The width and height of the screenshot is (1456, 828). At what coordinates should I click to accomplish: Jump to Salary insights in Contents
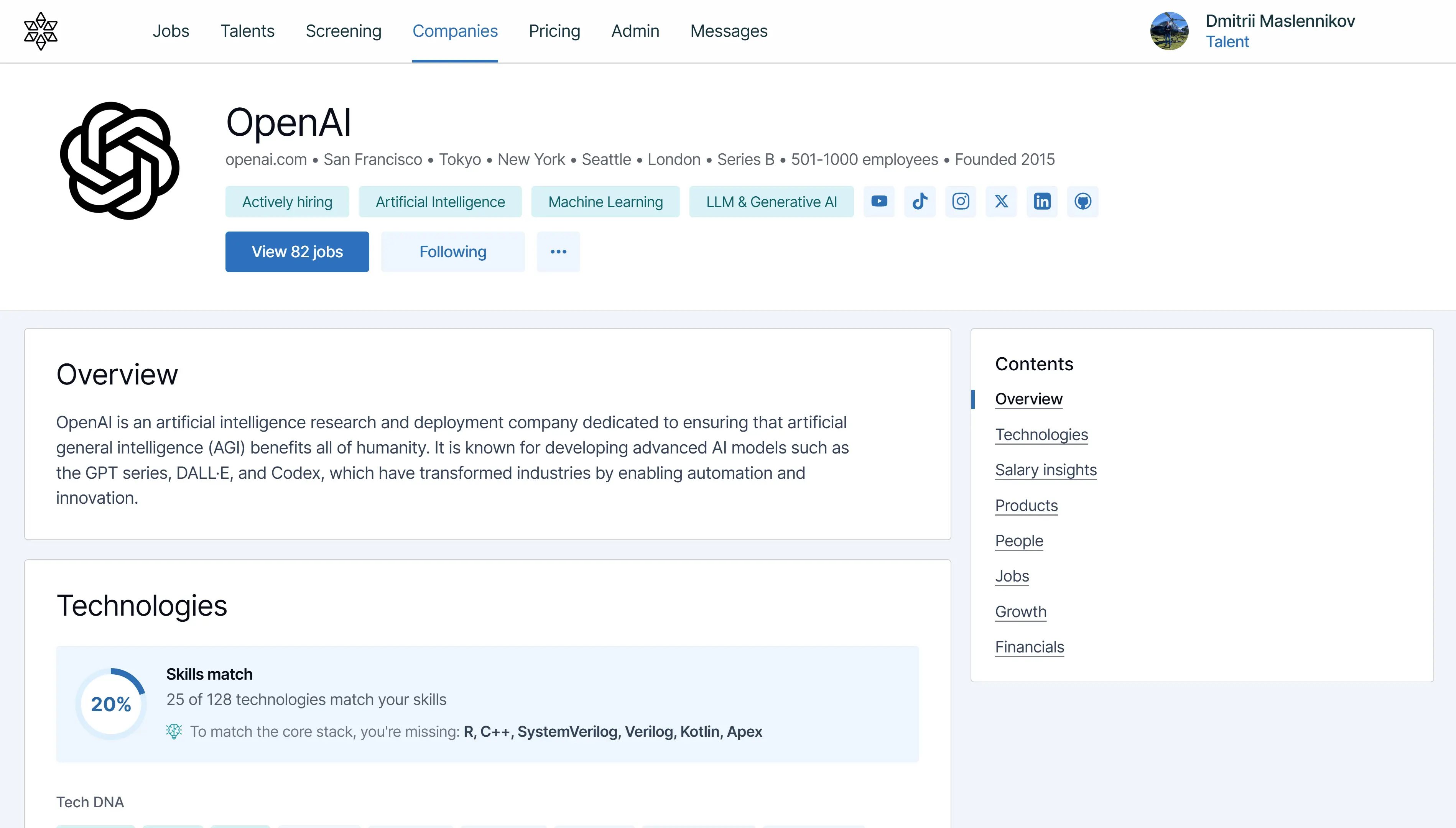(x=1046, y=470)
